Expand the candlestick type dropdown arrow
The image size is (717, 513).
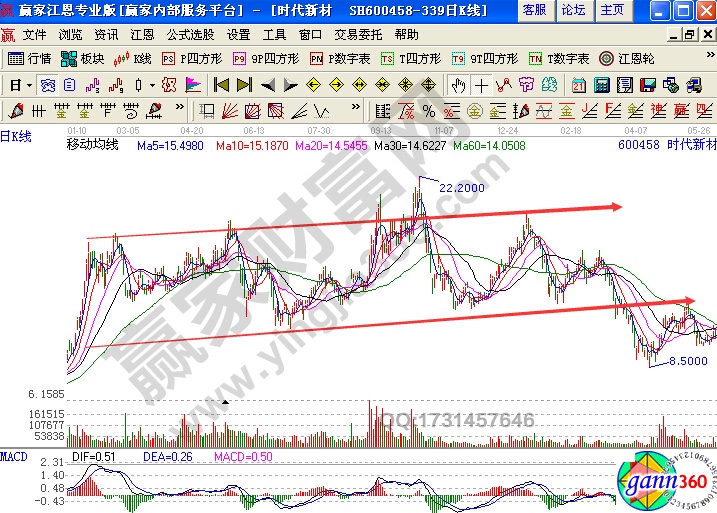tap(151, 85)
